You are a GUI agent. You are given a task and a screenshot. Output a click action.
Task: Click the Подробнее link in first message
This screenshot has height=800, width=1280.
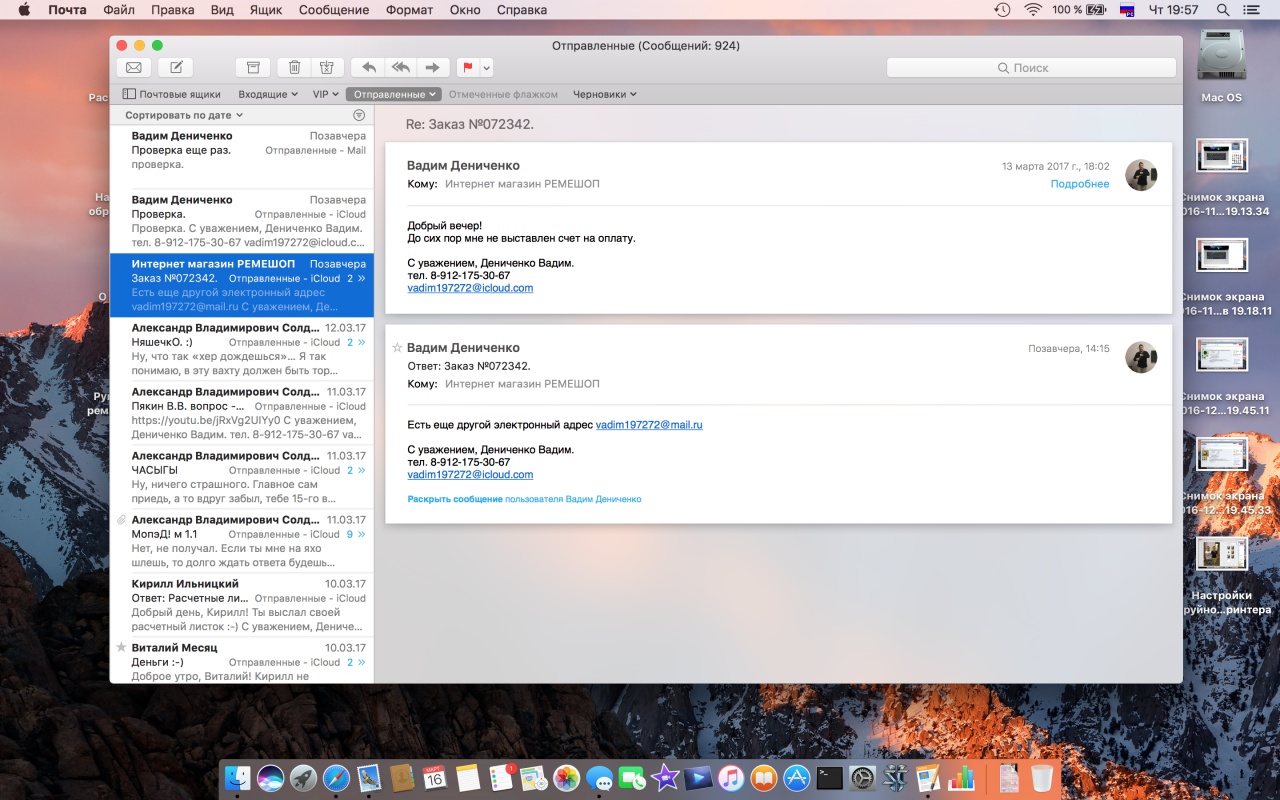[x=1079, y=184]
